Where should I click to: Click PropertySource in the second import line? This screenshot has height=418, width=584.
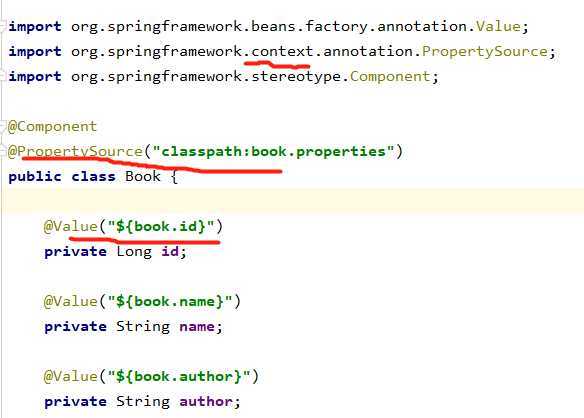click(485, 51)
